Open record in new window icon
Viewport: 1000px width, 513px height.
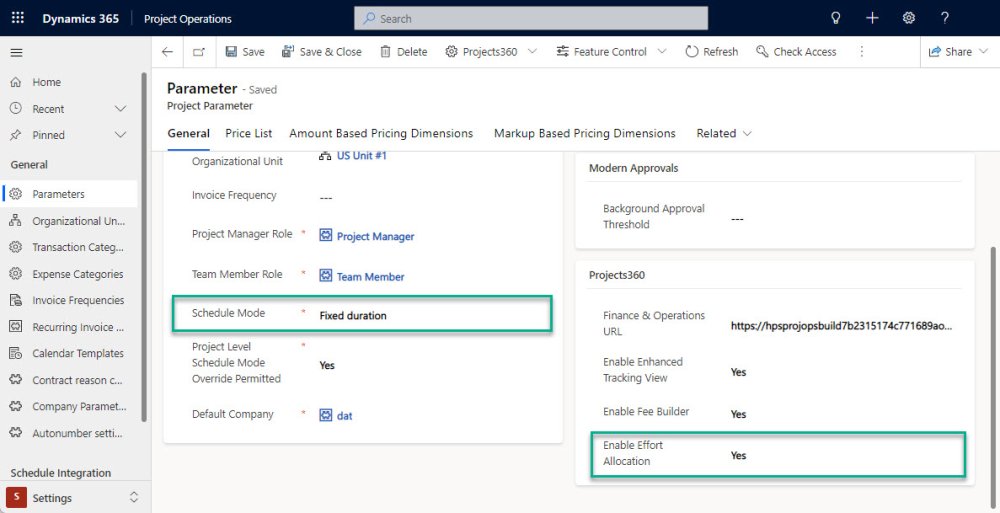[199, 52]
